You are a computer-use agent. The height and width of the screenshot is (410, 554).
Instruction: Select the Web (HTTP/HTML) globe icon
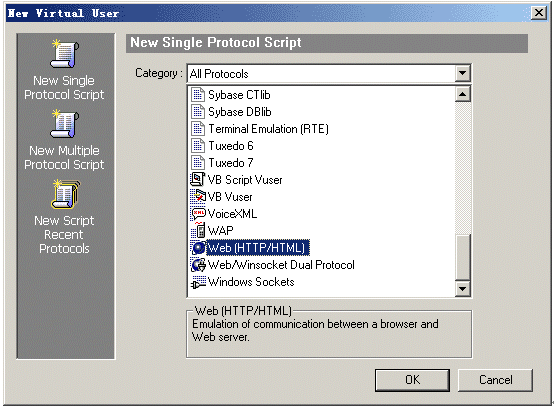click(x=198, y=247)
